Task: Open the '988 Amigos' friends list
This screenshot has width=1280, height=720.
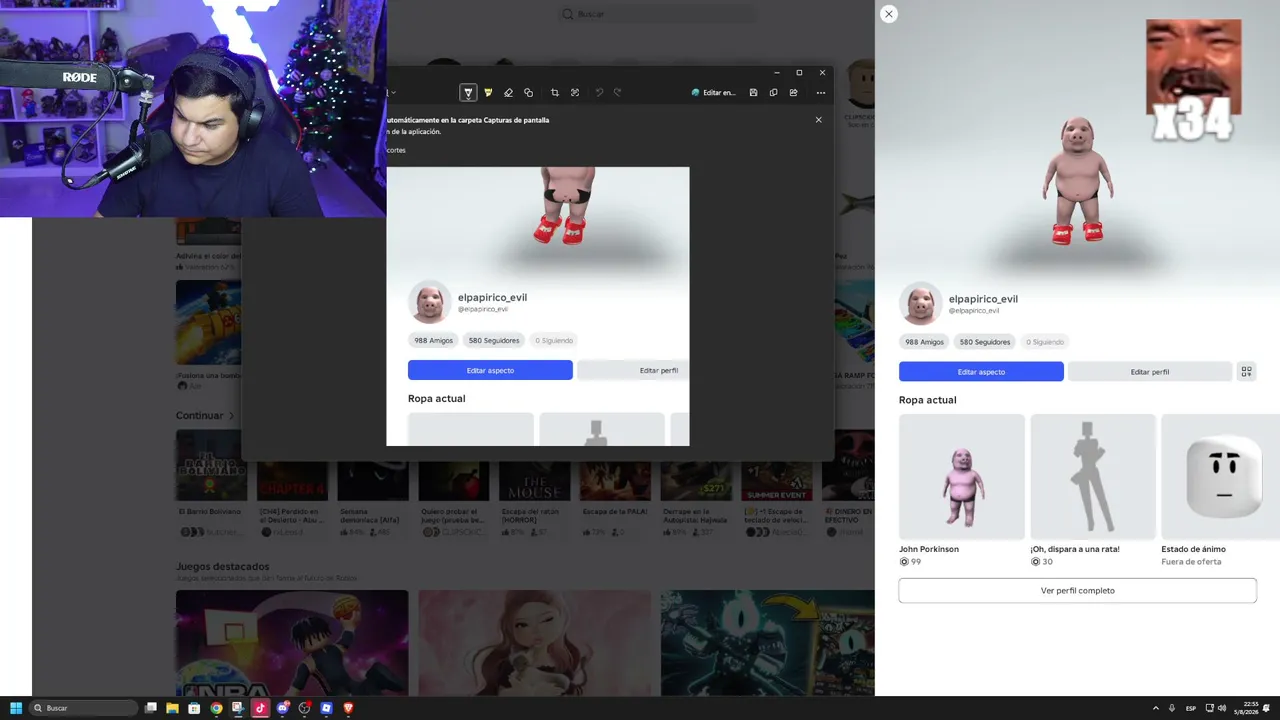Action: (925, 342)
